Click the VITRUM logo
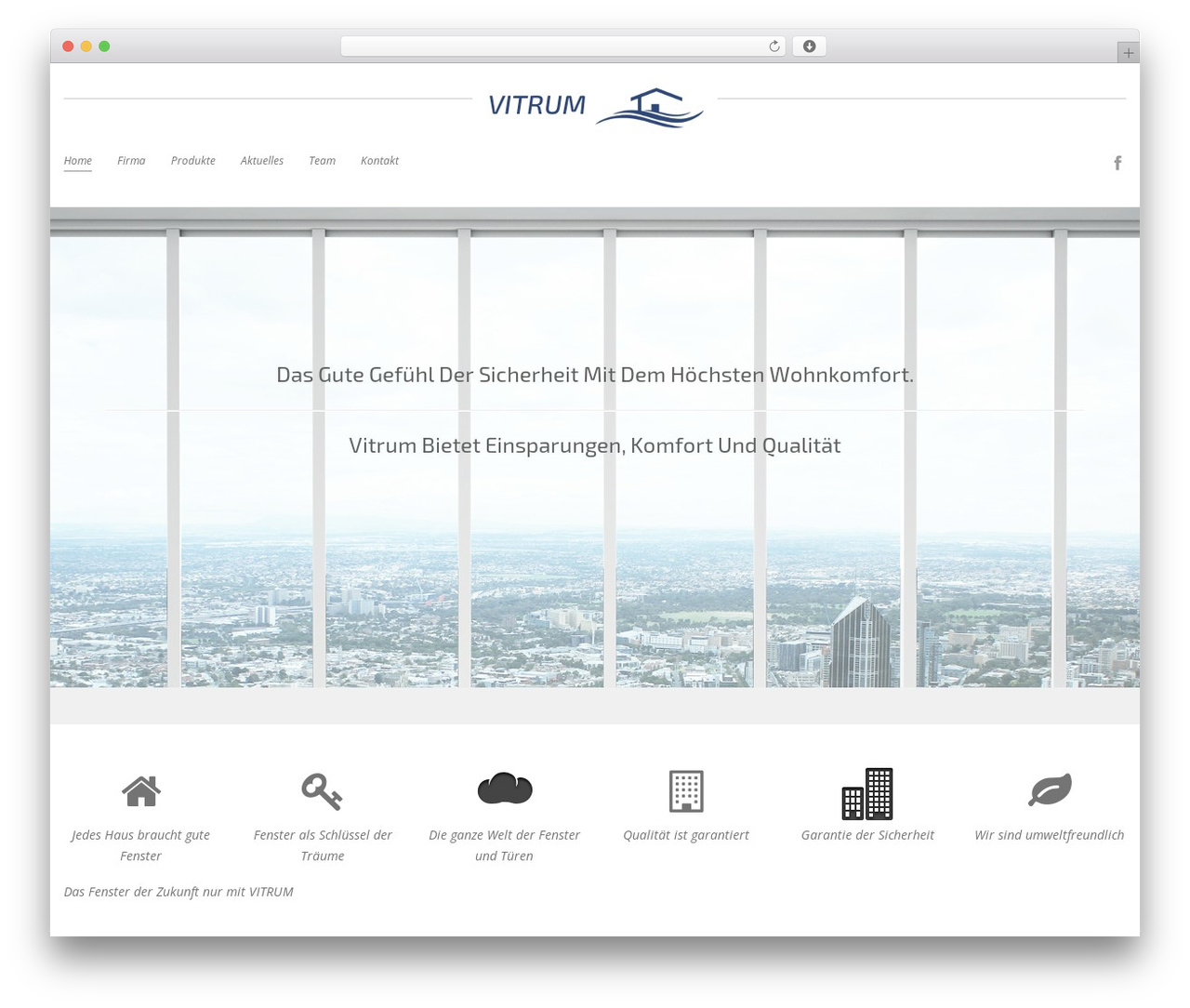 click(x=595, y=107)
